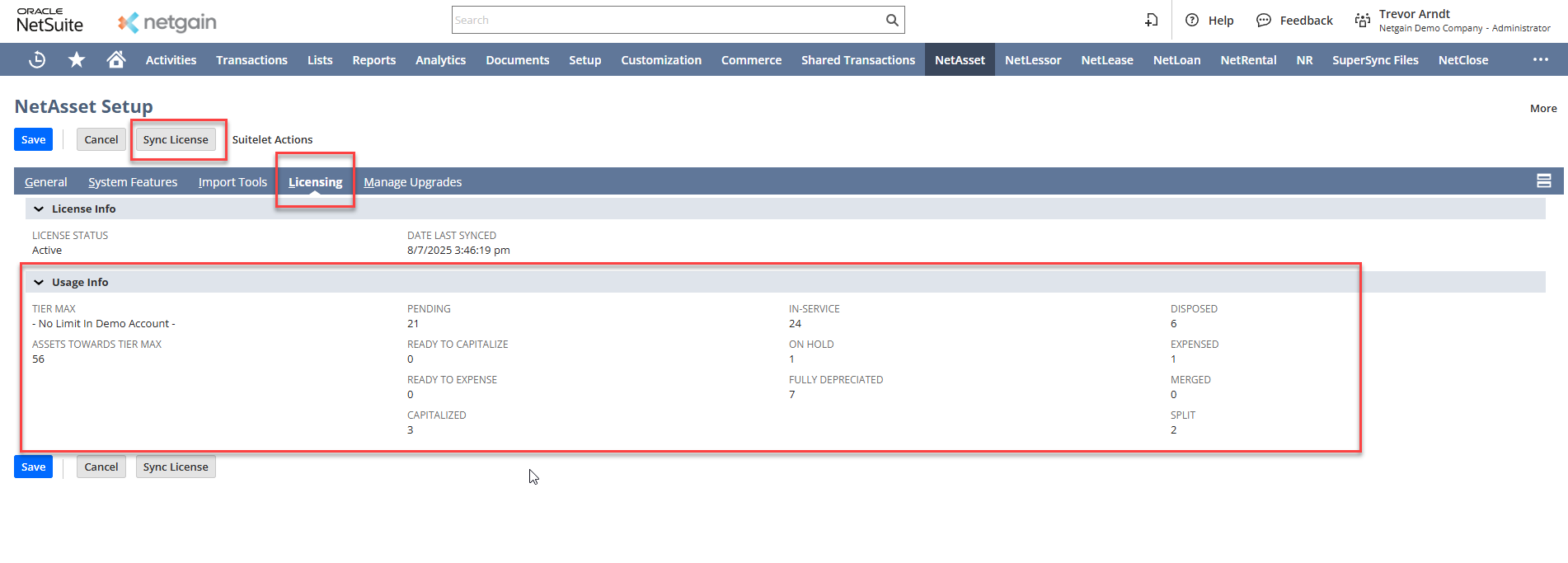Open the NetRental menu
Viewport: 1568px width, 563px height.
(x=1248, y=59)
